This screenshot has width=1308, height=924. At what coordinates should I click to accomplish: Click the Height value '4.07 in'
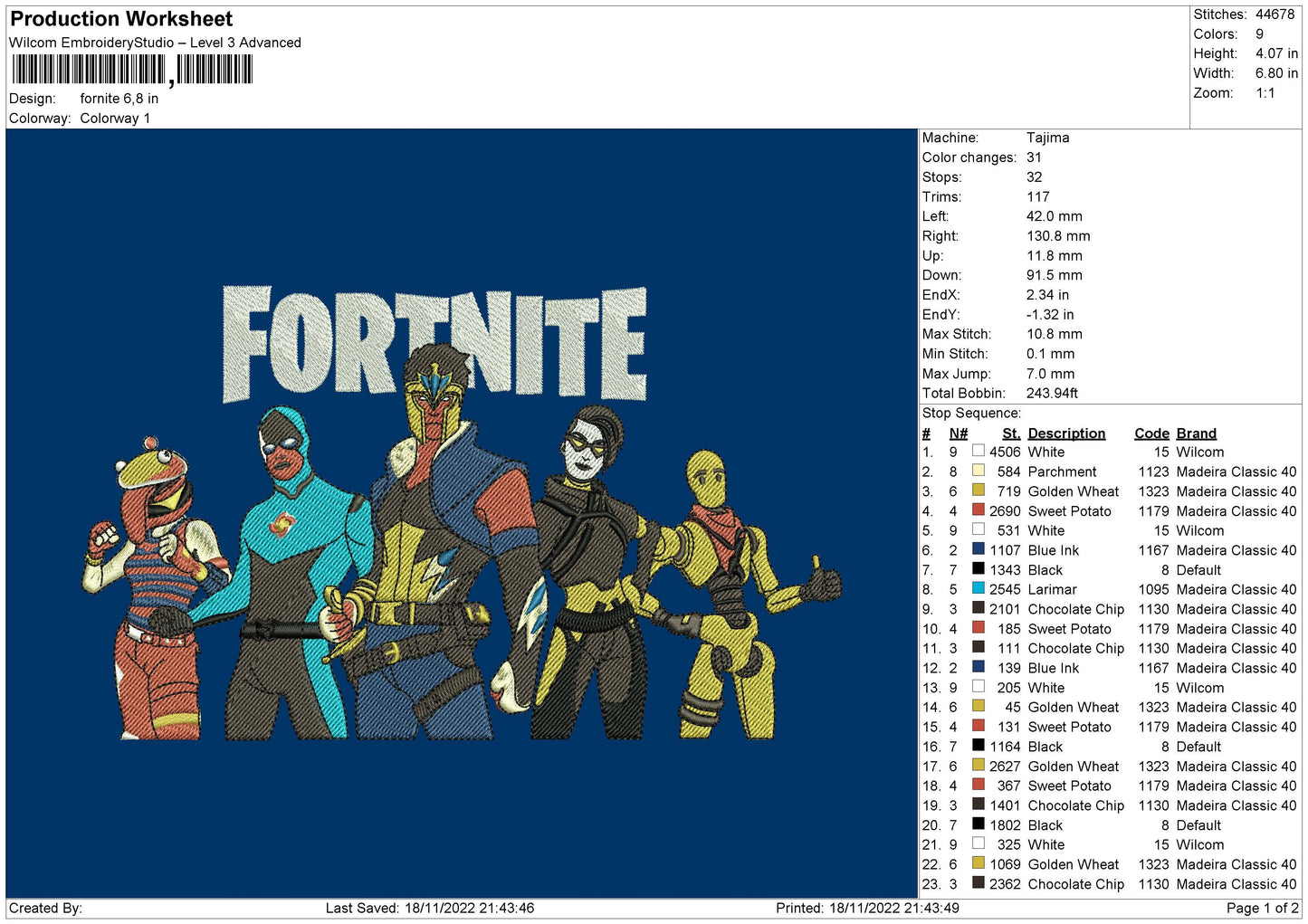tap(1276, 53)
